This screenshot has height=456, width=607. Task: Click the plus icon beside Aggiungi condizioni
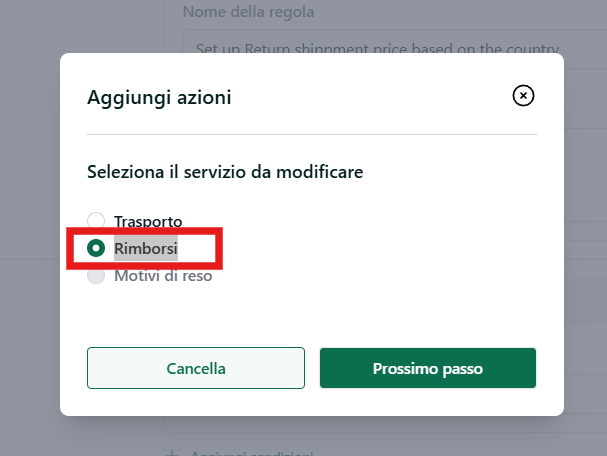(x=172, y=453)
